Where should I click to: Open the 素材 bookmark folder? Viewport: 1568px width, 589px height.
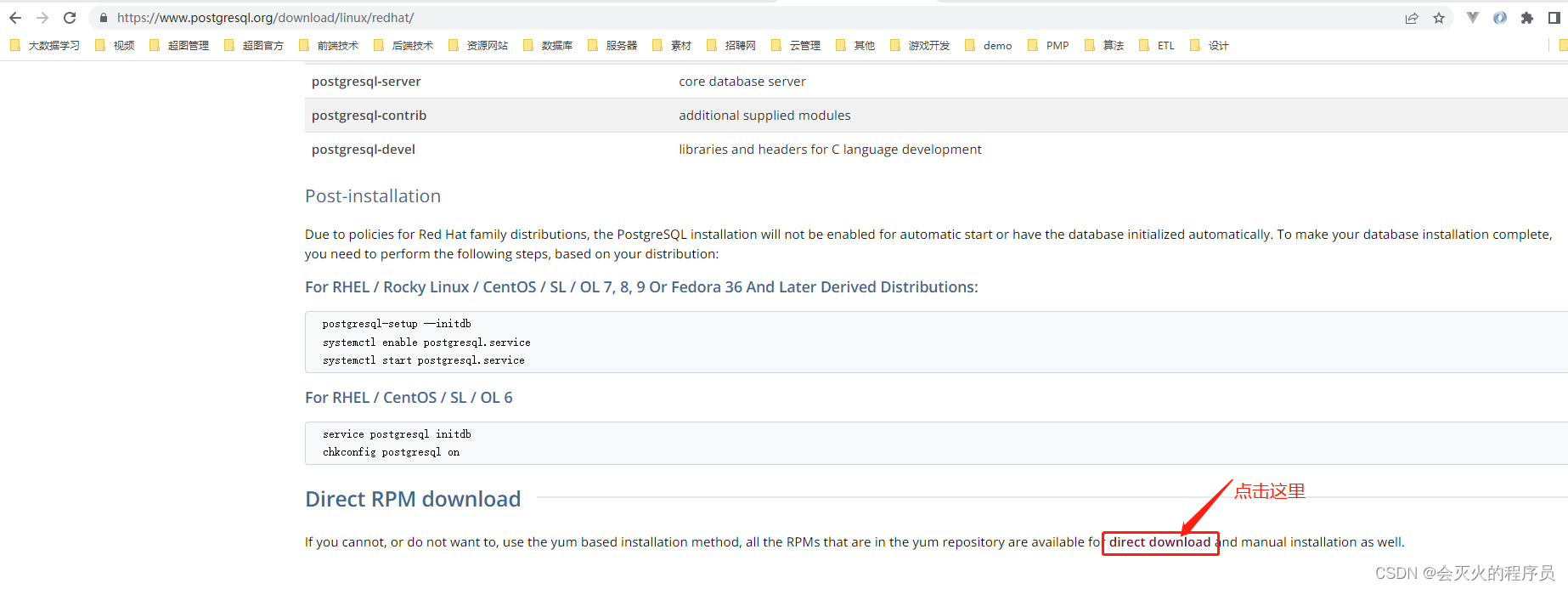(x=672, y=46)
